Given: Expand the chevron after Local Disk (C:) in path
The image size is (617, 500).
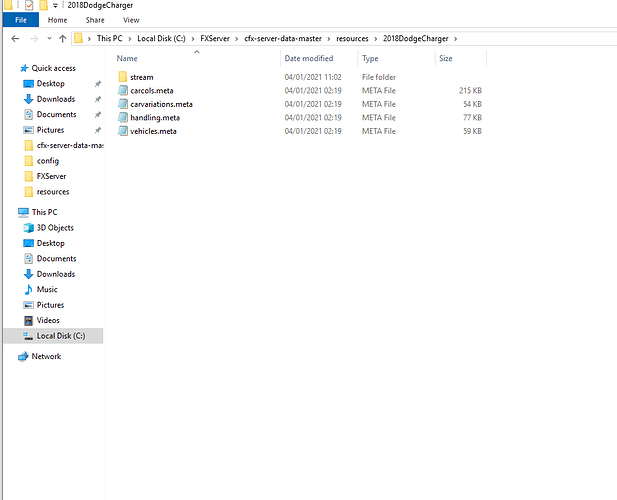Looking at the screenshot, I should tap(193, 39).
